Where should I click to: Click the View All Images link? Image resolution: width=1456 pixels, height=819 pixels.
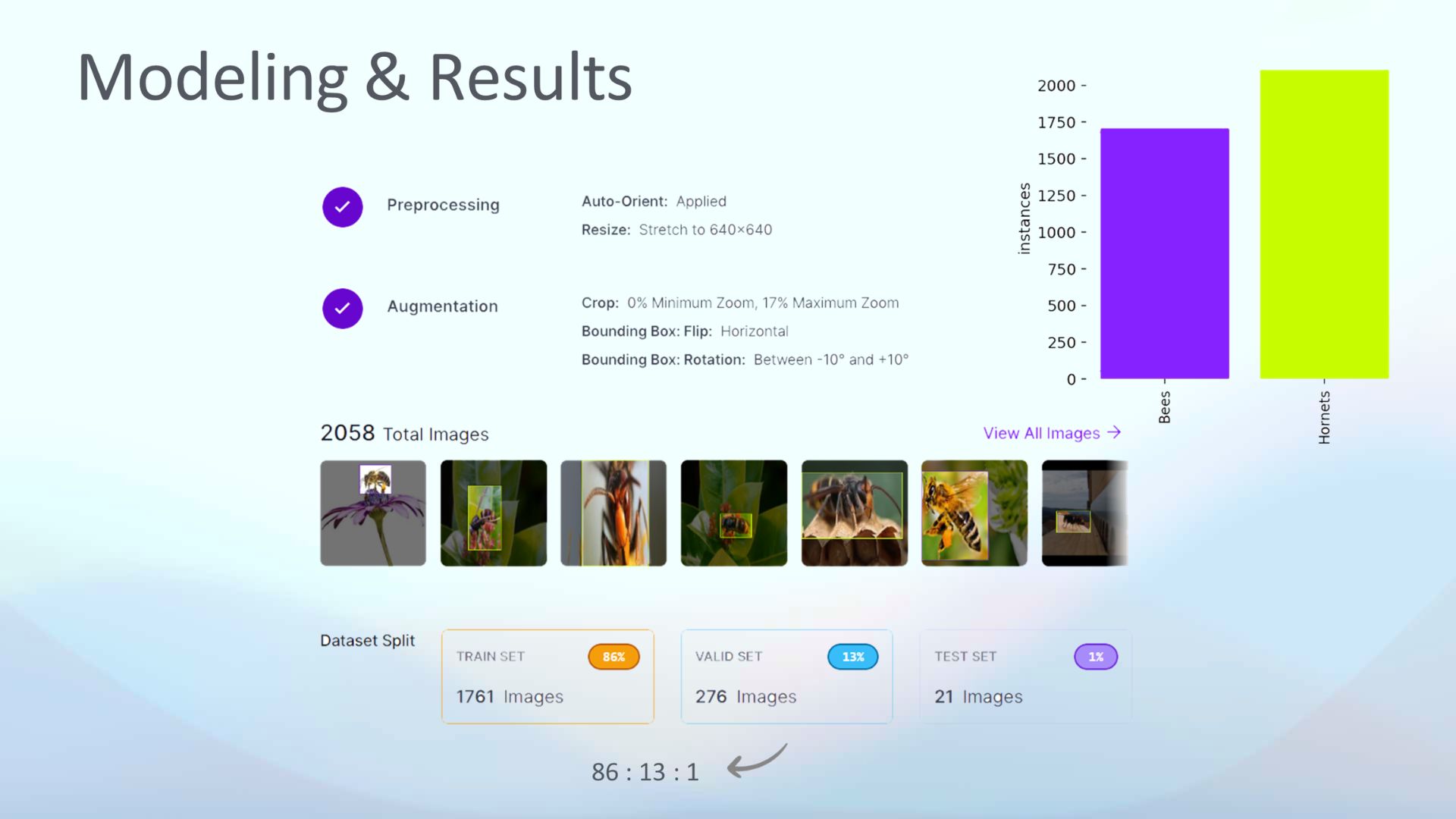pos(1041,433)
